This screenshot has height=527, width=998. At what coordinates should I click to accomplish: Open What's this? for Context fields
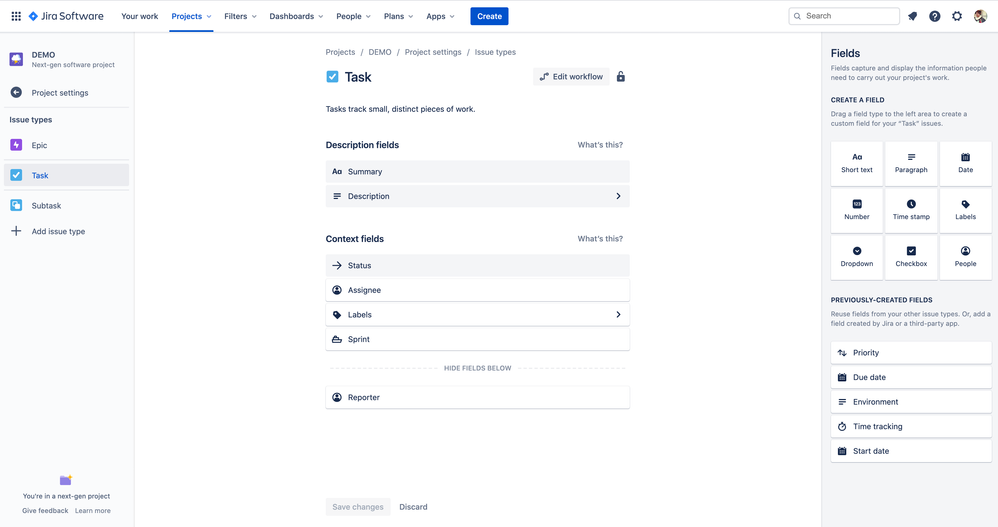pyautogui.click(x=600, y=239)
